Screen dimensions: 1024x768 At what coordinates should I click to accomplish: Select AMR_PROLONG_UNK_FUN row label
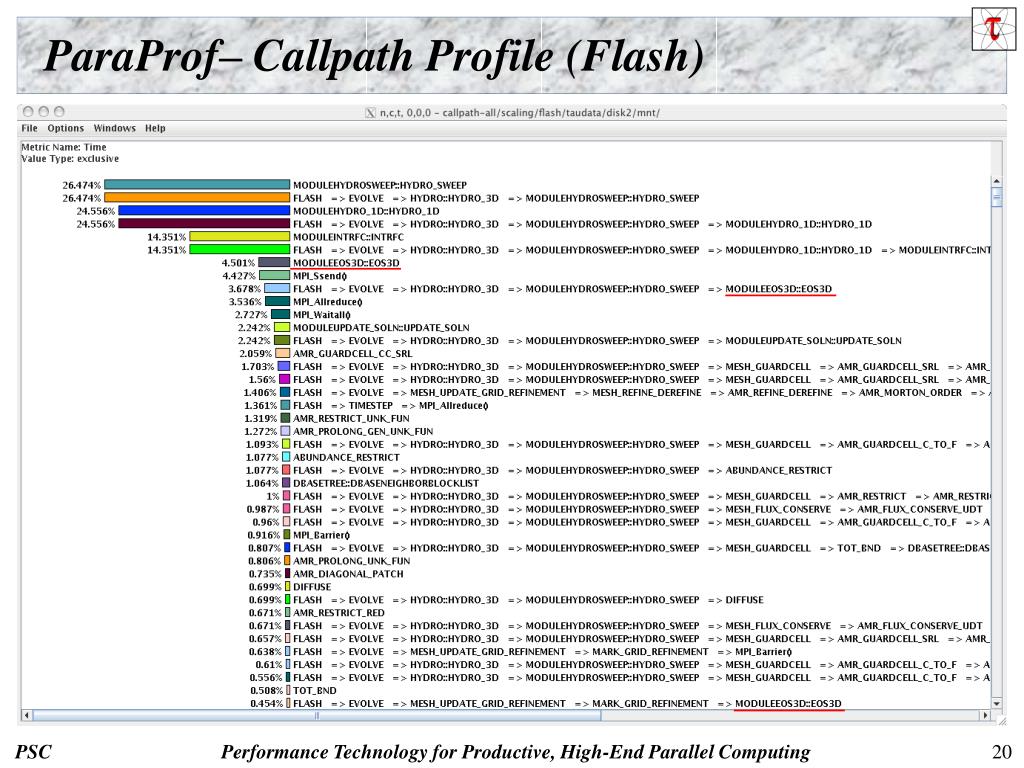351,561
